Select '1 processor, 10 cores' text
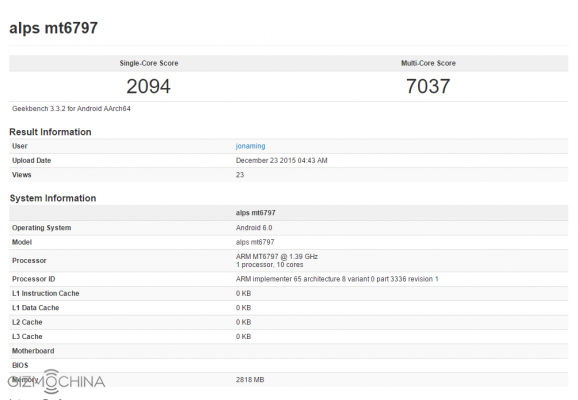This screenshot has height=400, width=578. (269, 265)
